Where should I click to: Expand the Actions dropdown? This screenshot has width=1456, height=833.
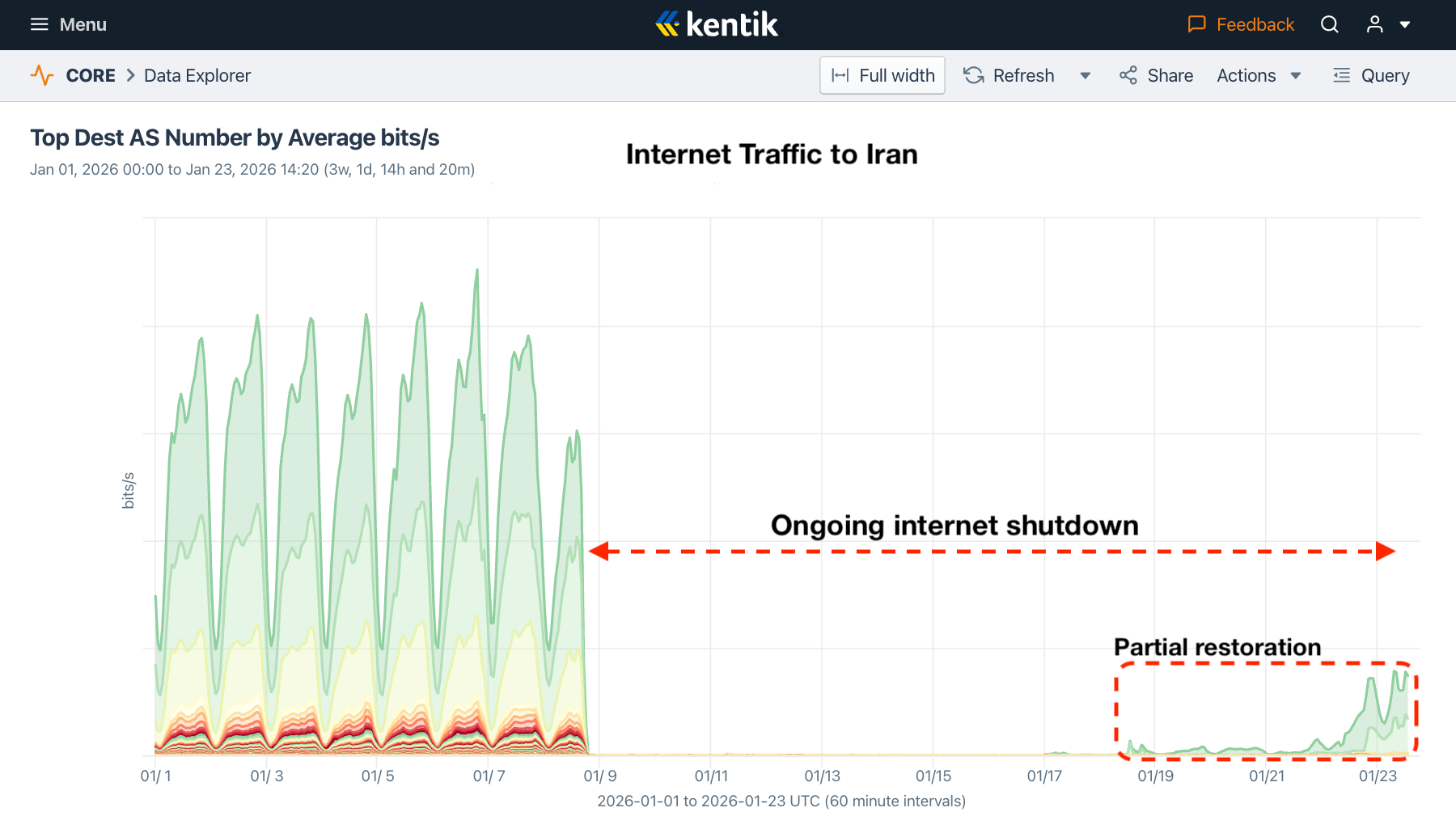pos(1259,75)
